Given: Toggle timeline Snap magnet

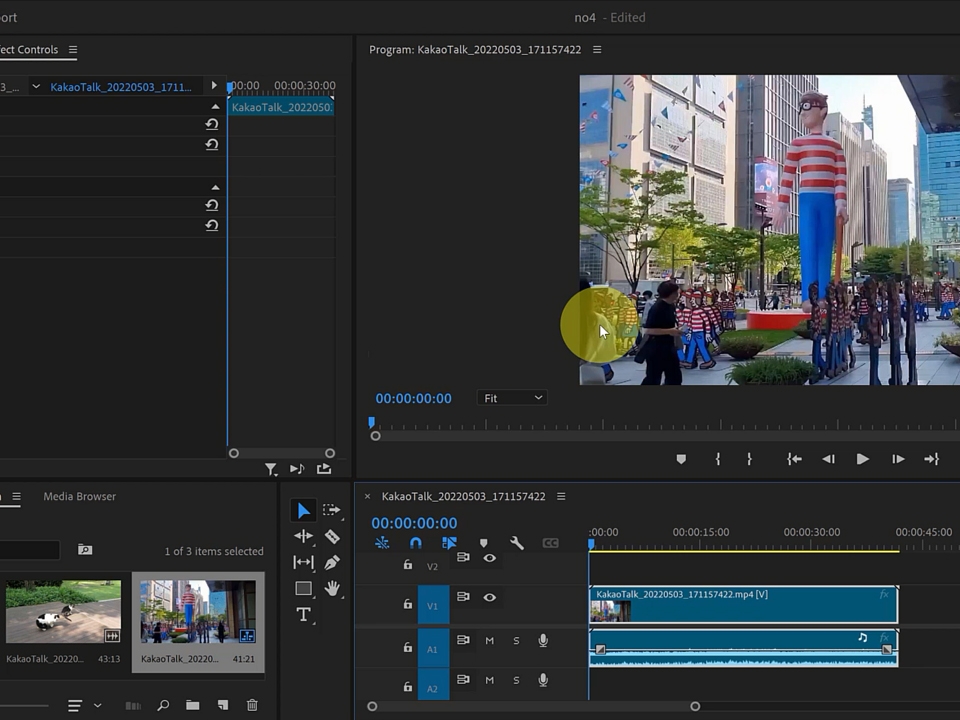Looking at the screenshot, I should 416,543.
